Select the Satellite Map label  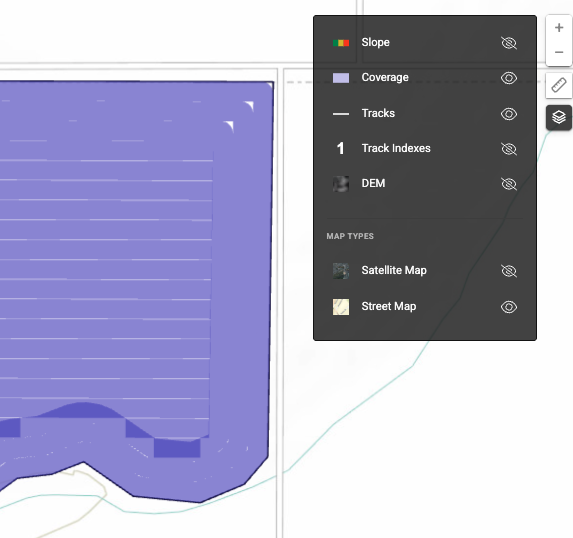tap(394, 270)
